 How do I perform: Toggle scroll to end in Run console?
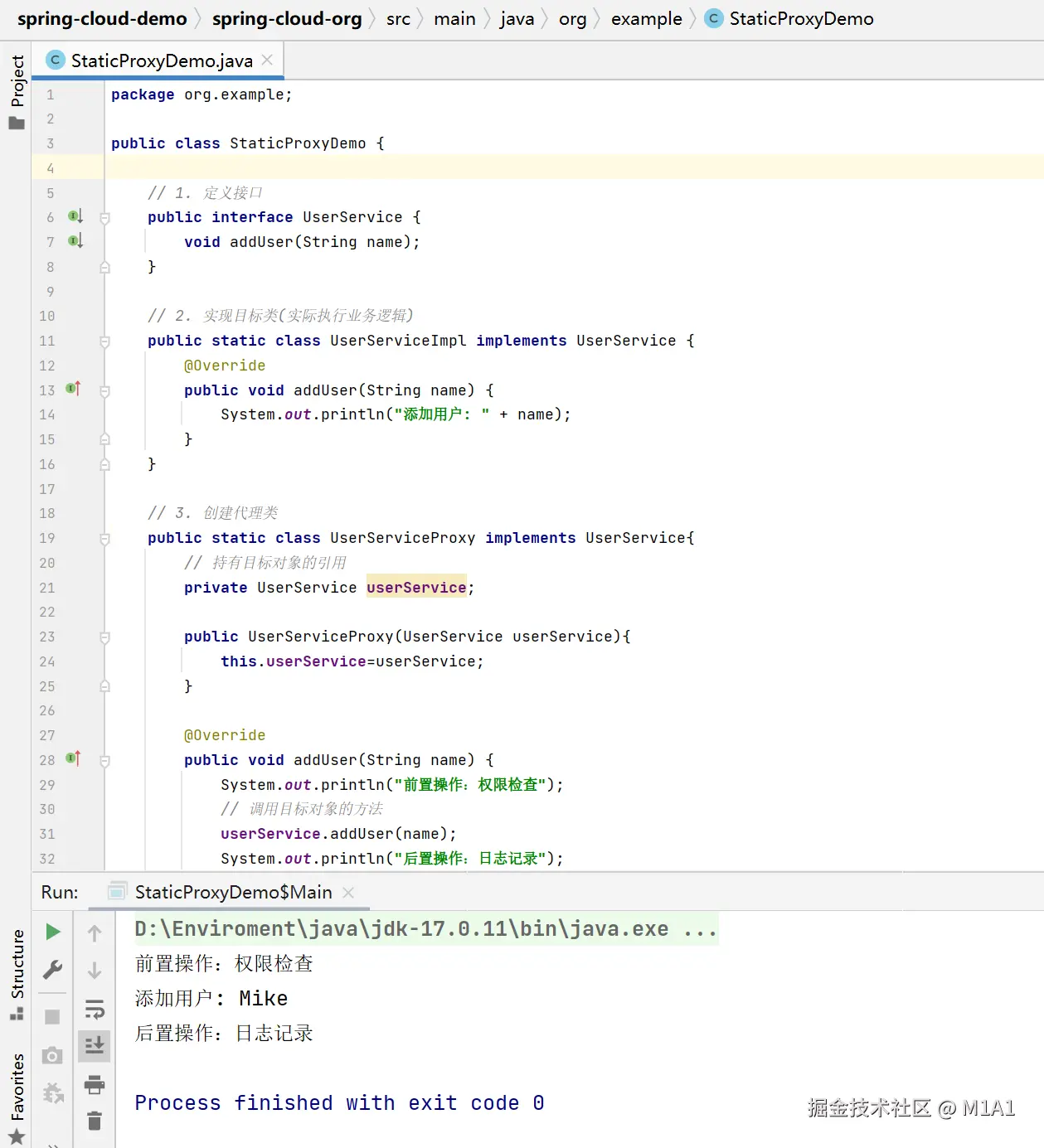tap(95, 1046)
